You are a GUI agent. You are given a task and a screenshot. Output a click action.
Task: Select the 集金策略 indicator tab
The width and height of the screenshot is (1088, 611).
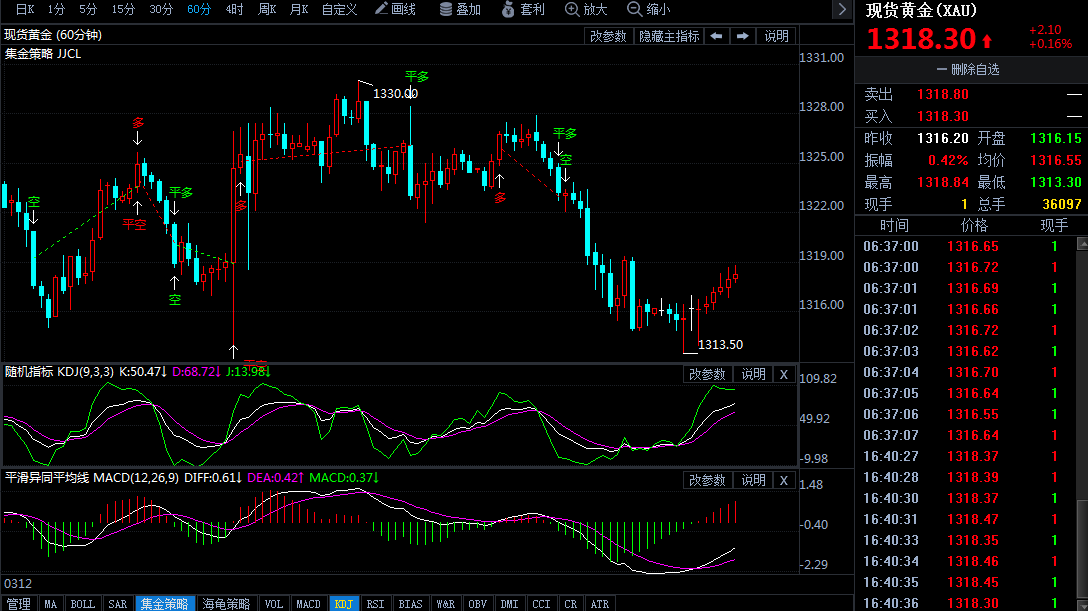(x=164, y=604)
